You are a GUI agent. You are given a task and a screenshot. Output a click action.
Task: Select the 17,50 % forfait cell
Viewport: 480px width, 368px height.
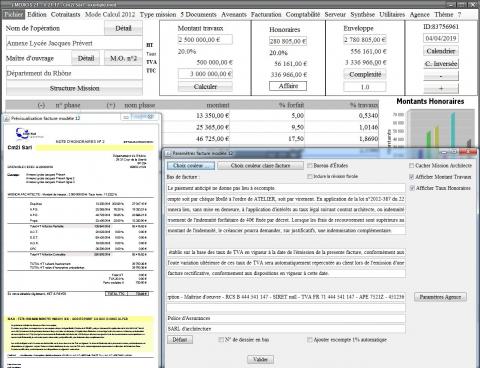tap(267, 139)
